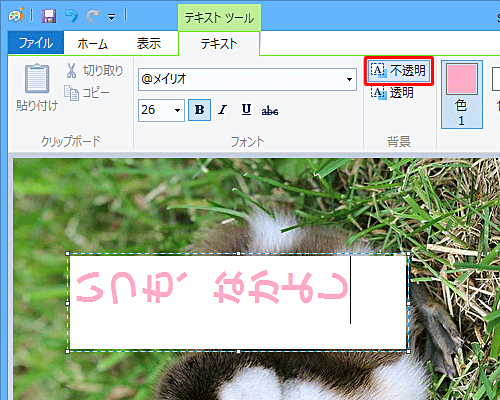
Task: Switch to the ホーム tab
Action: 92,43
